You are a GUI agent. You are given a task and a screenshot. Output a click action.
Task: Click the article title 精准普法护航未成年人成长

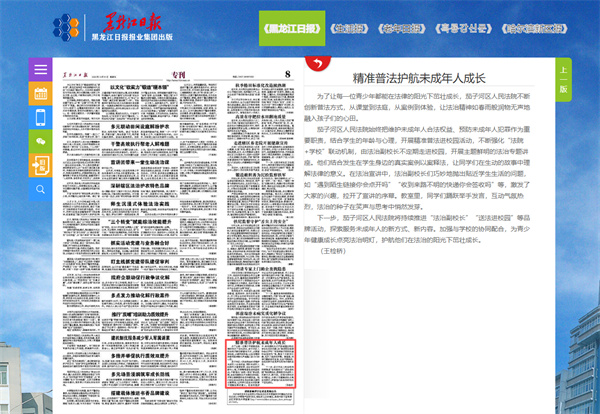pyautogui.click(x=418, y=76)
